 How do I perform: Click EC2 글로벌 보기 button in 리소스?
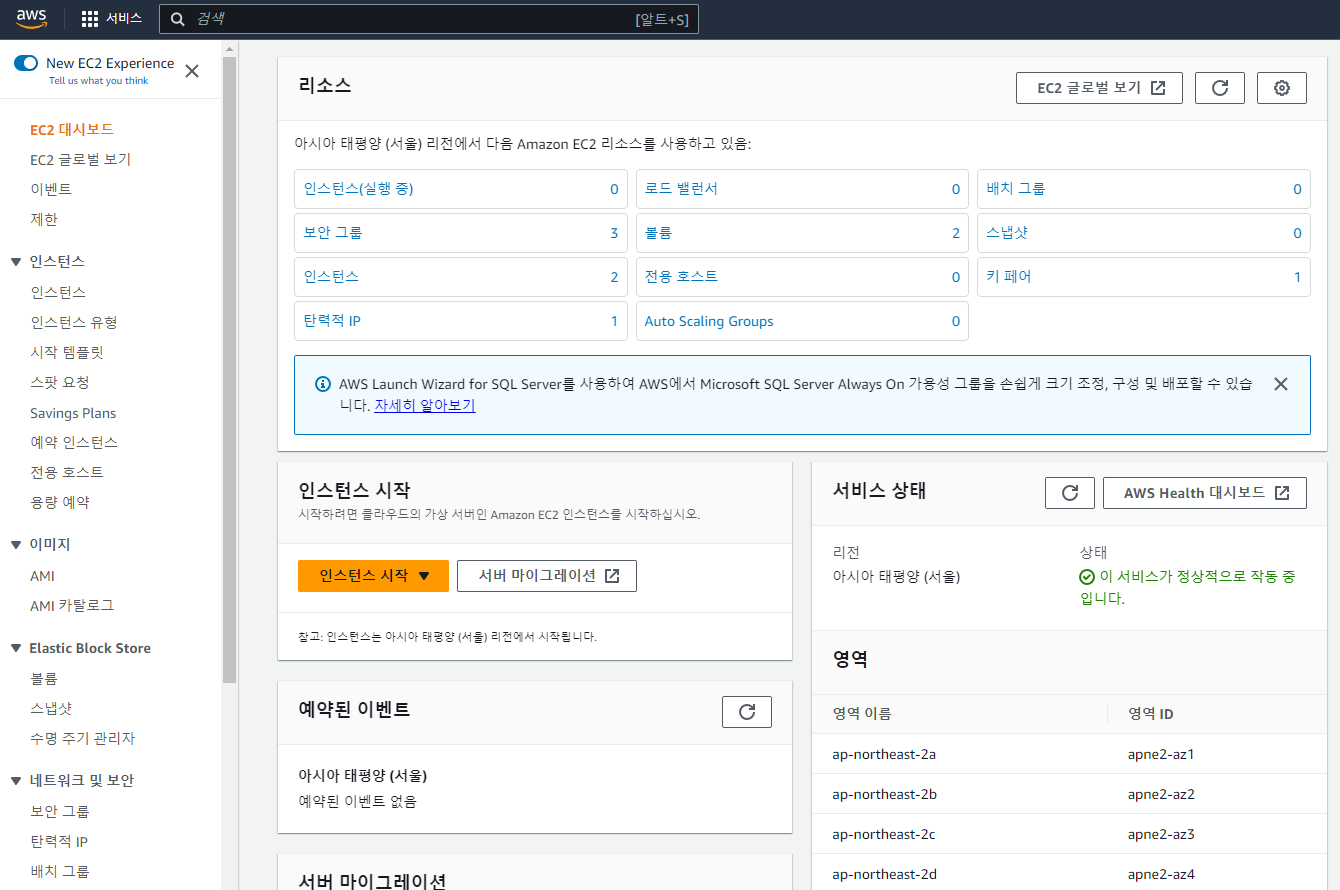(x=1099, y=88)
